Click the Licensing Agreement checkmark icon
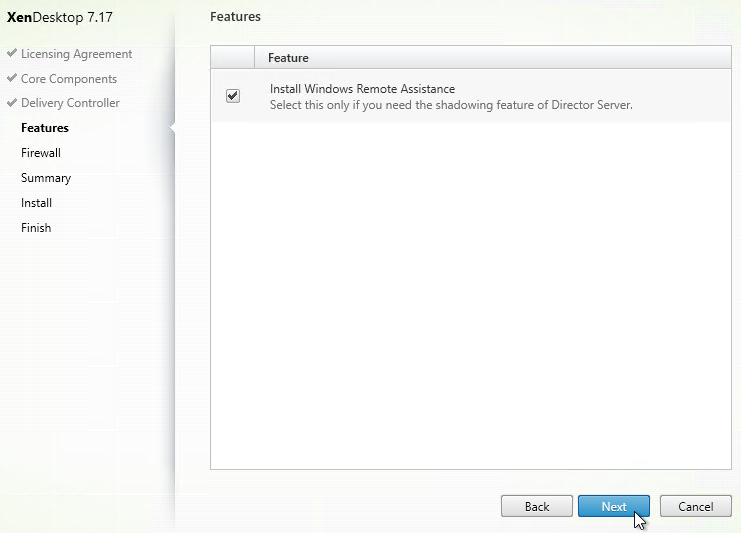This screenshot has width=741, height=533. coord(12,53)
